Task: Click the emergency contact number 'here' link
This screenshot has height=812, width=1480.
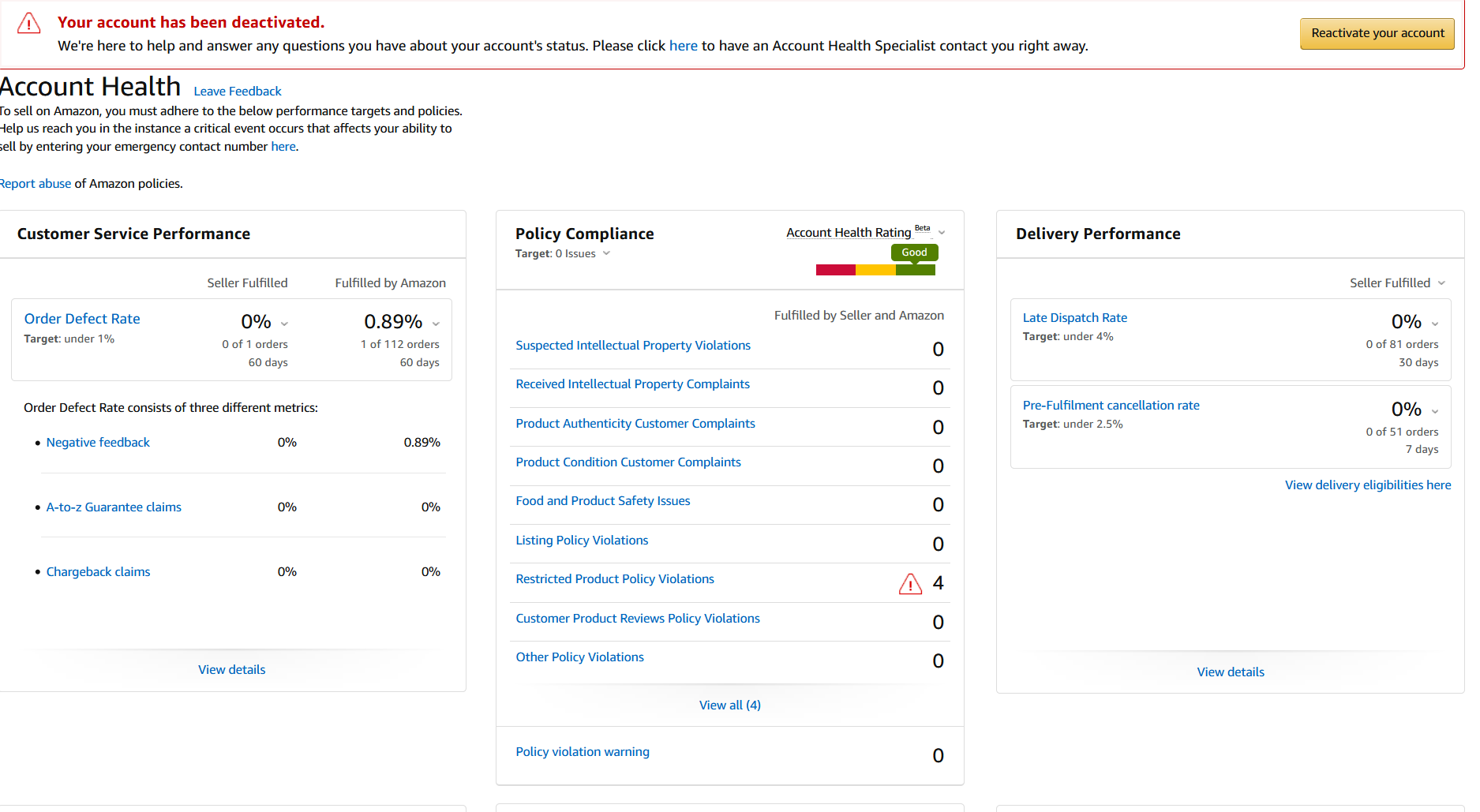Action: tap(283, 147)
